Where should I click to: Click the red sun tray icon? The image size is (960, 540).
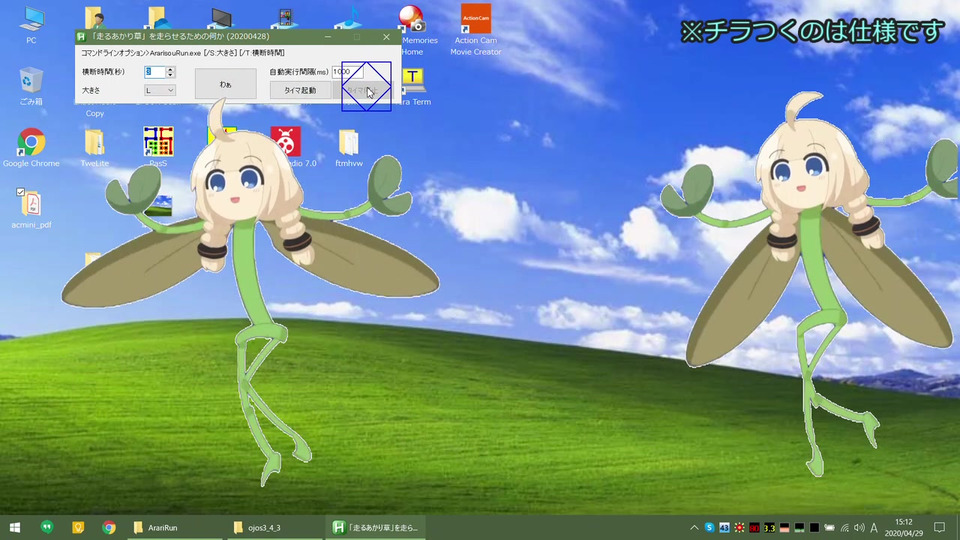click(x=740, y=528)
